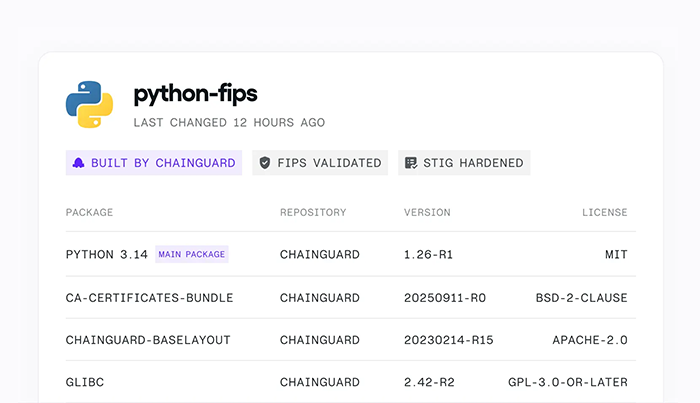Open the glibc package entry

[x=85, y=382]
